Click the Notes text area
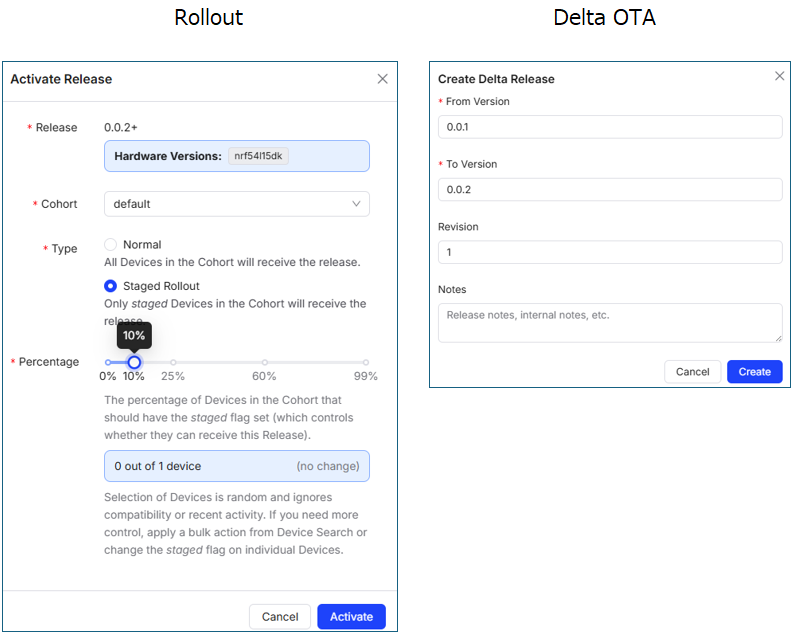Image resolution: width=798 pixels, height=637 pixels. tap(610, 323)
